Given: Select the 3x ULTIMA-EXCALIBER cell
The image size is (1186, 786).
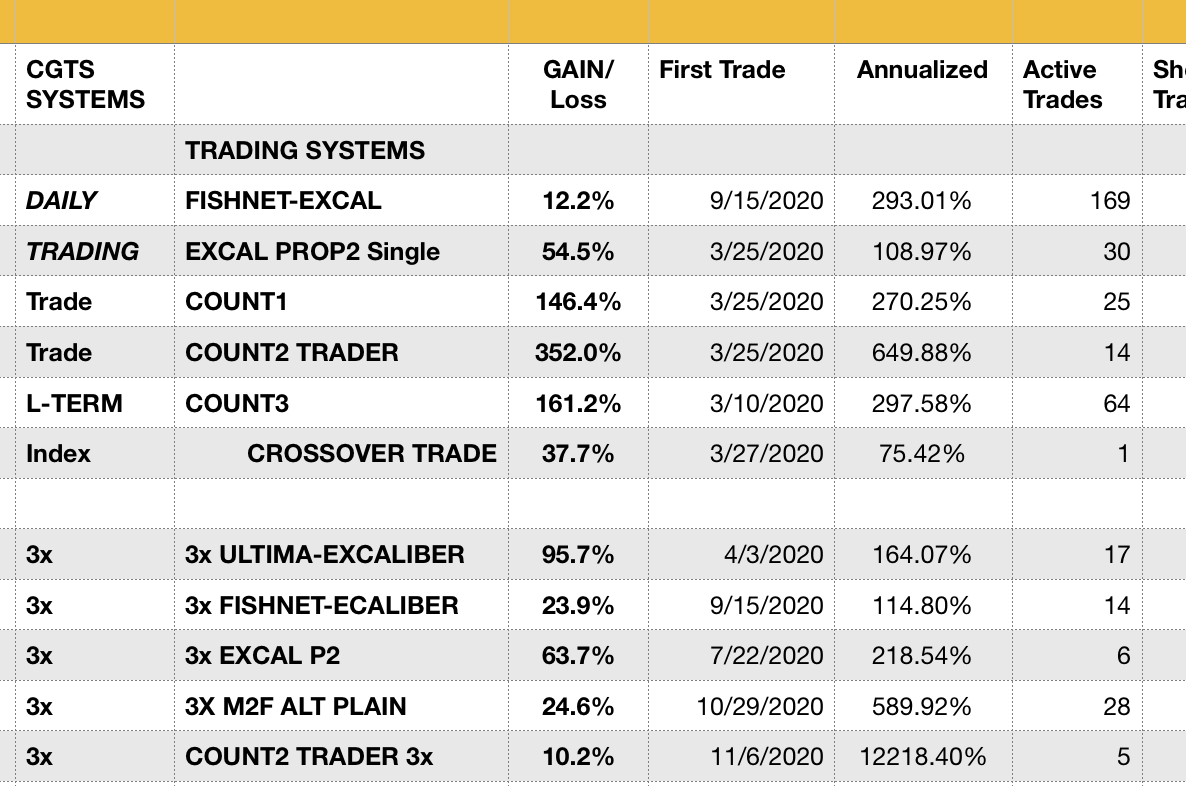Looking at the screenshot, I should (x=325, y=555).
